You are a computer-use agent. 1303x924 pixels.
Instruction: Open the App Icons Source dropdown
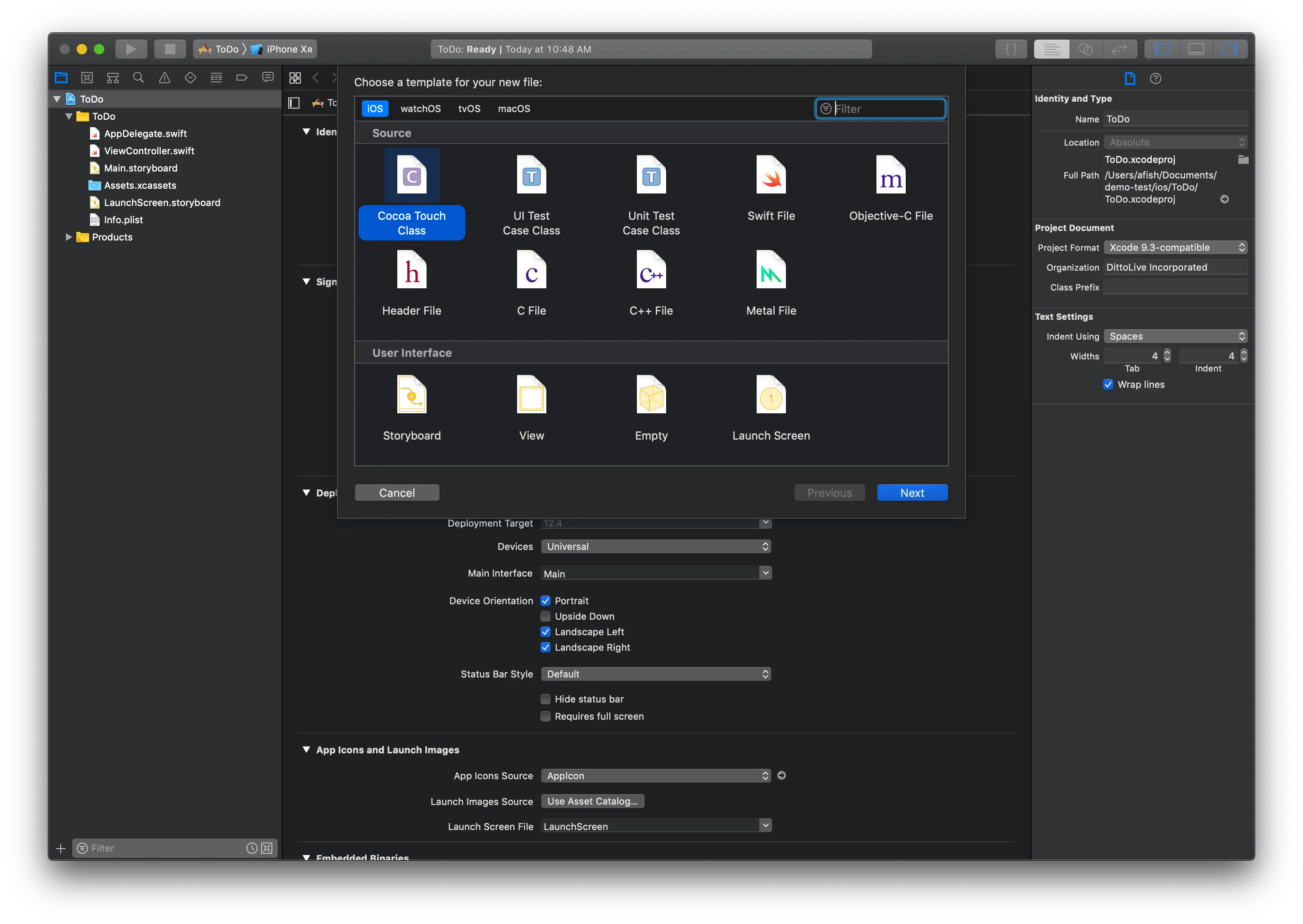(x=656, y=775)
